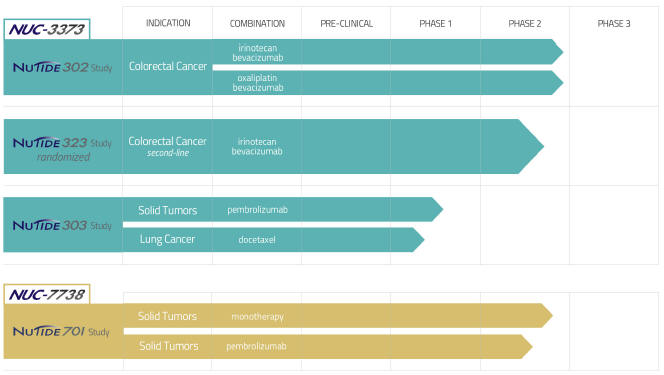Click the PHASE 2 column header
Image resolution: width=664 pixels, height=375 pixels.
525,23
